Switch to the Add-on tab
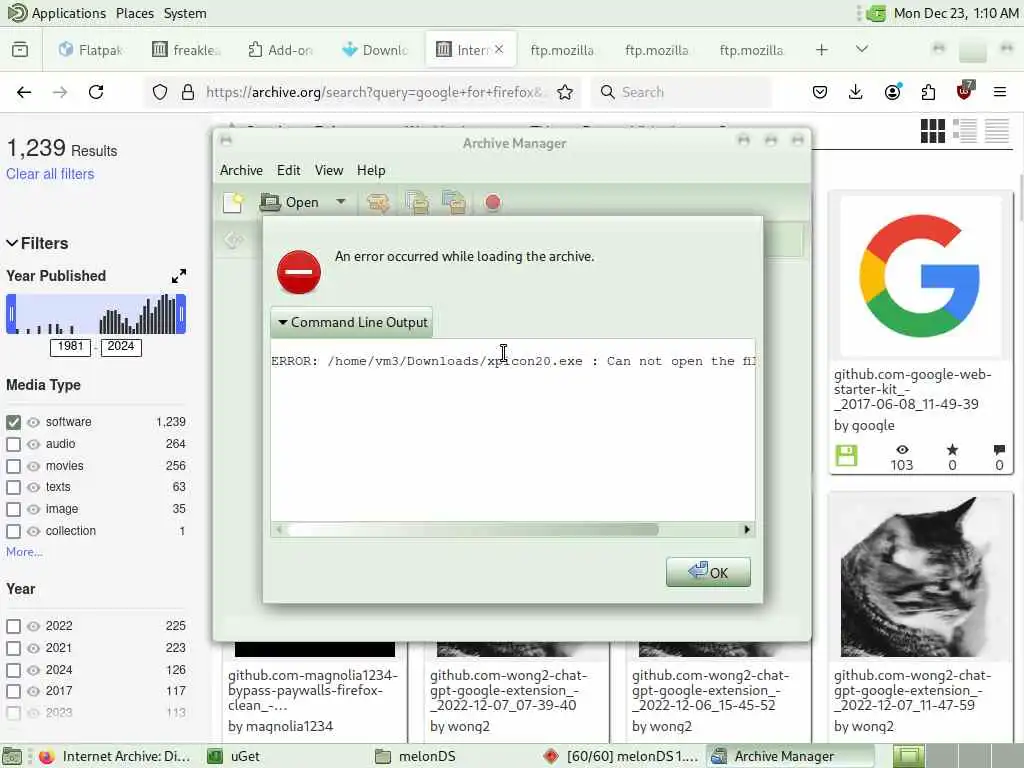 pos(281,50)
